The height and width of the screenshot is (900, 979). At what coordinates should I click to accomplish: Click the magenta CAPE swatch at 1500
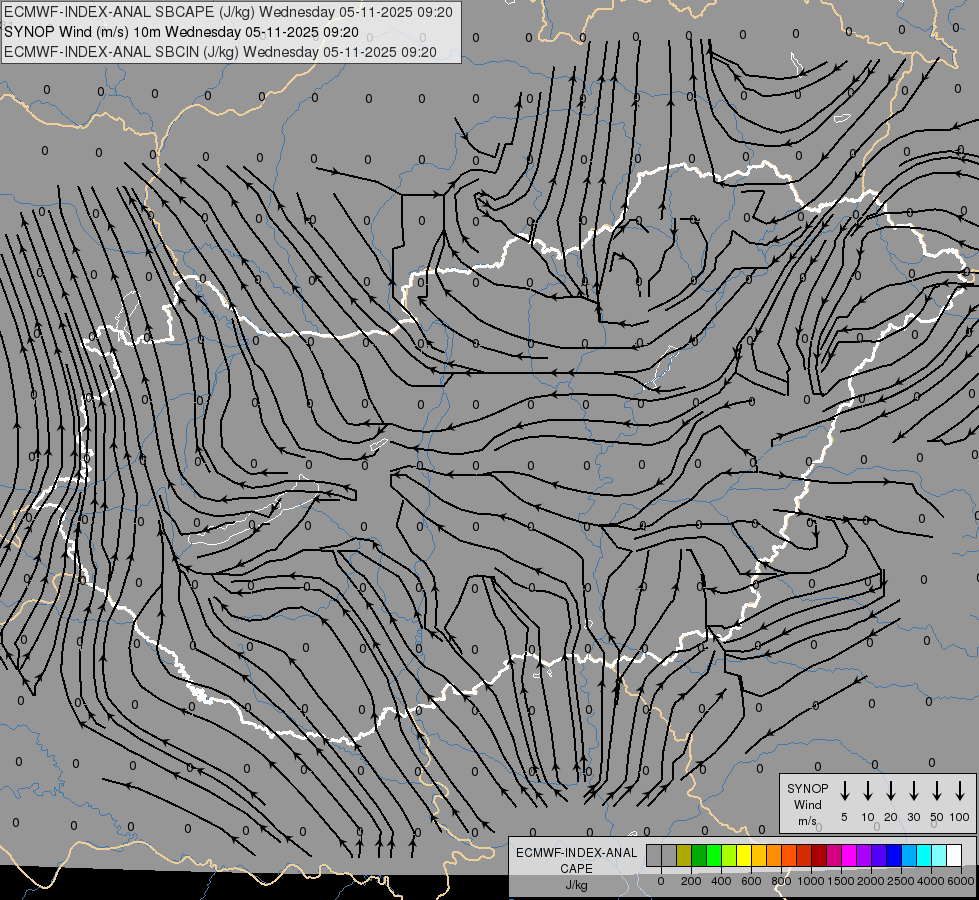(x=850, y=855)
